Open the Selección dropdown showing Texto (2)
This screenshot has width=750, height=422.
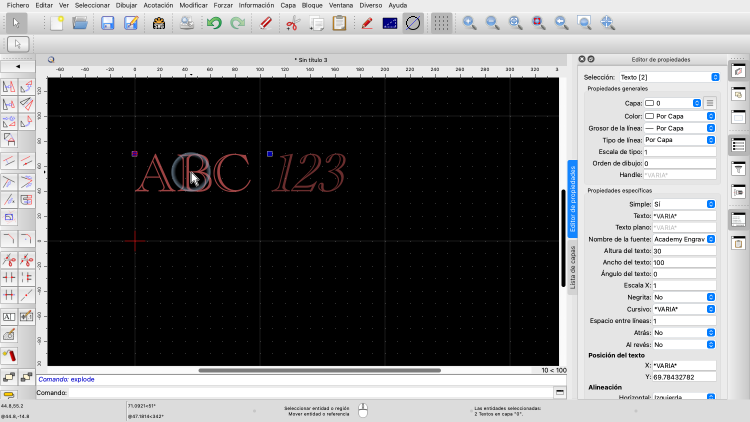point(669,77)
